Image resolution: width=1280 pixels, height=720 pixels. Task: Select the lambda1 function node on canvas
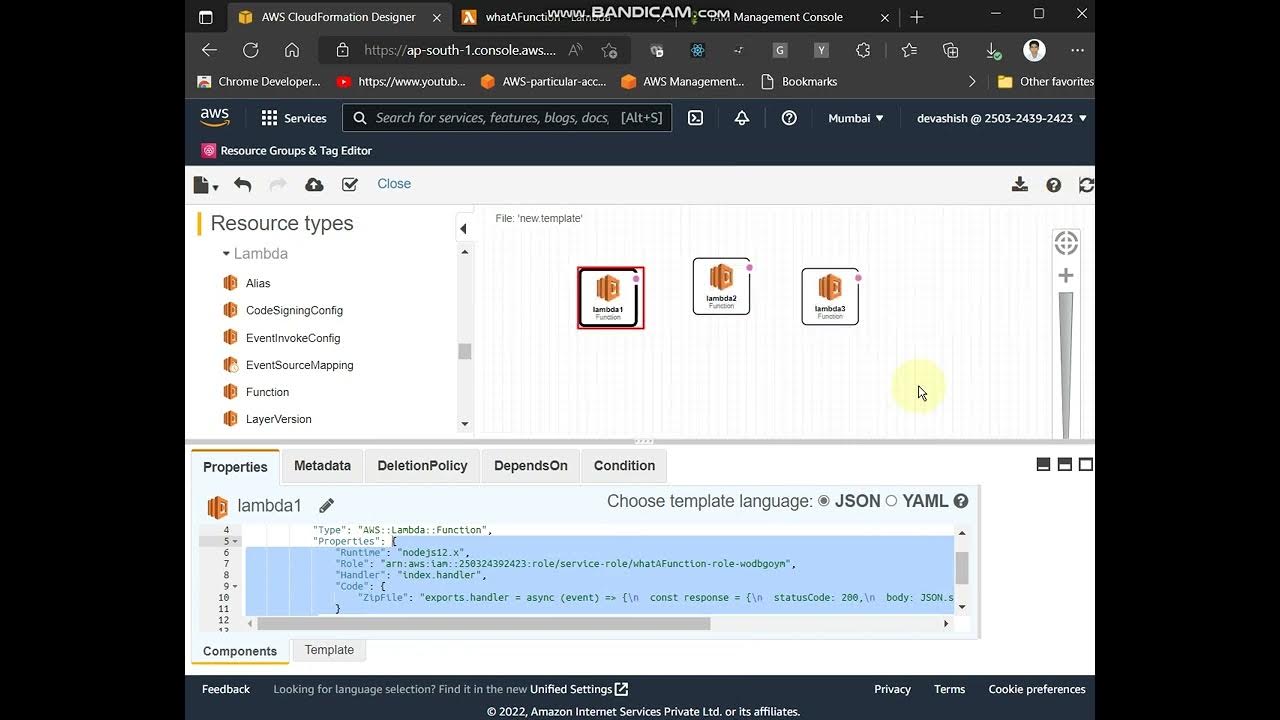pyautogui.click(x=610, y=297)
